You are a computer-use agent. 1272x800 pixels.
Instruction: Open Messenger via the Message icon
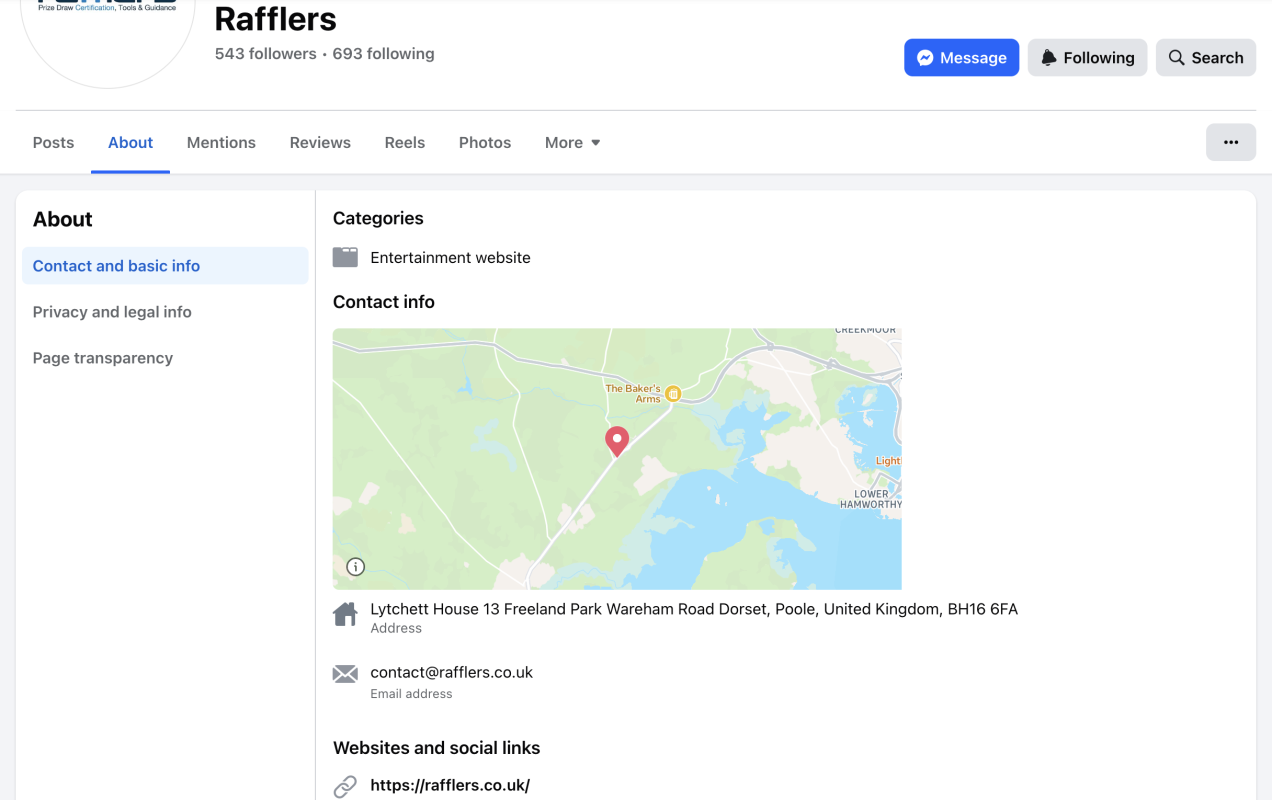coord(927,57)
